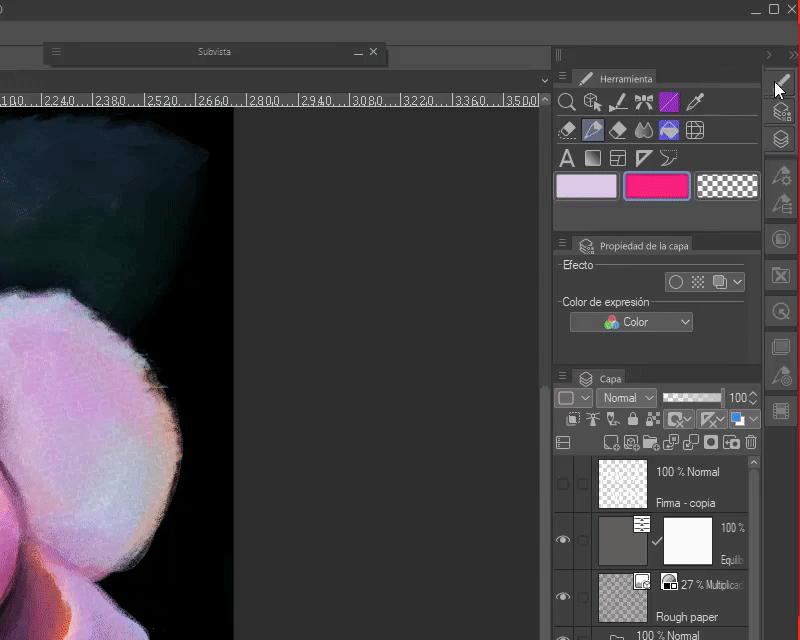The image size is (800, 640).
Task: Toggle two-pane layer palette view icon
Action: tap(563, 442)
